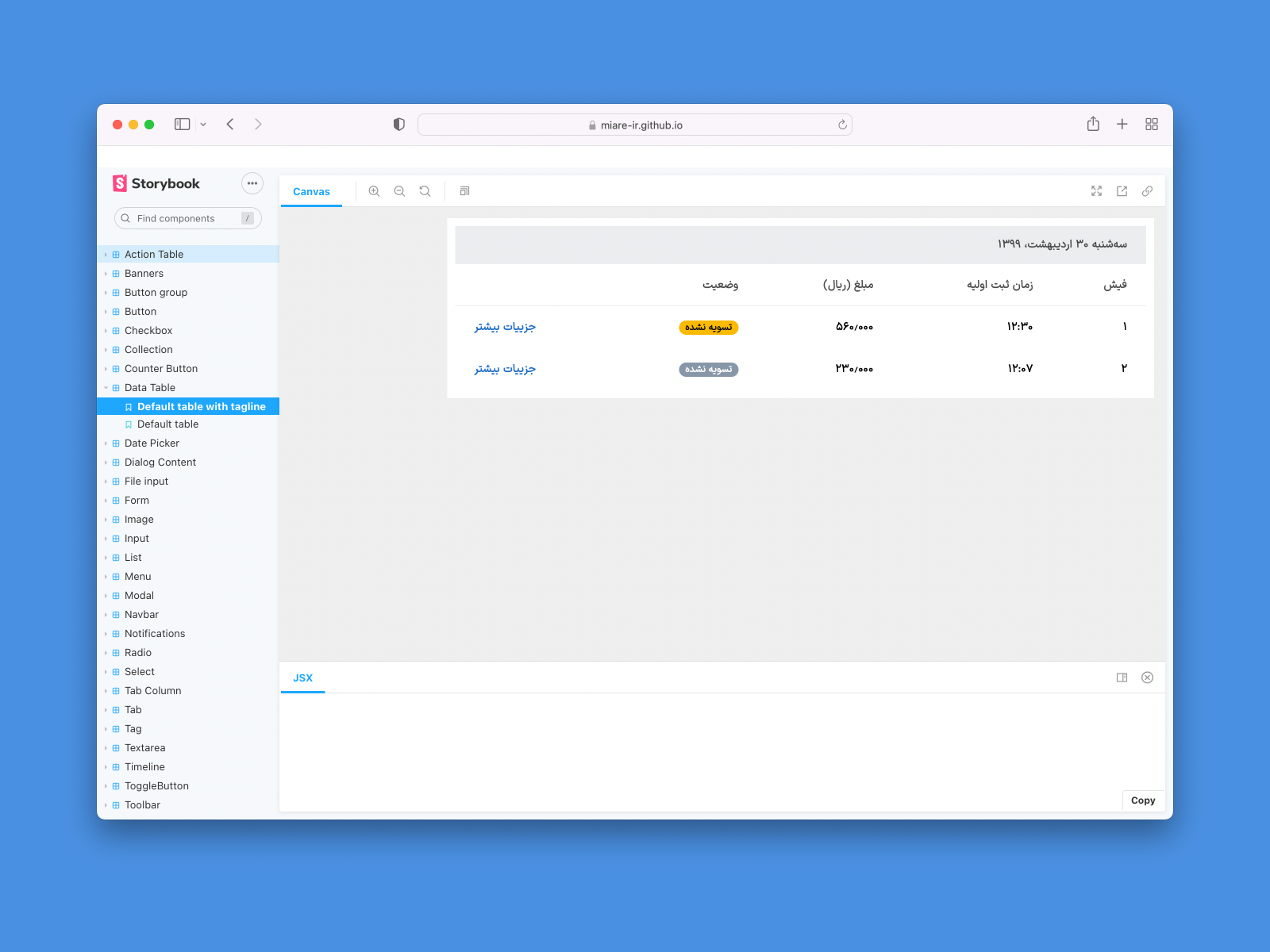Image resolution: width=1270 pixels, height=952 pixels.
Task: Expand the Button group component
Action: (188, 292)
